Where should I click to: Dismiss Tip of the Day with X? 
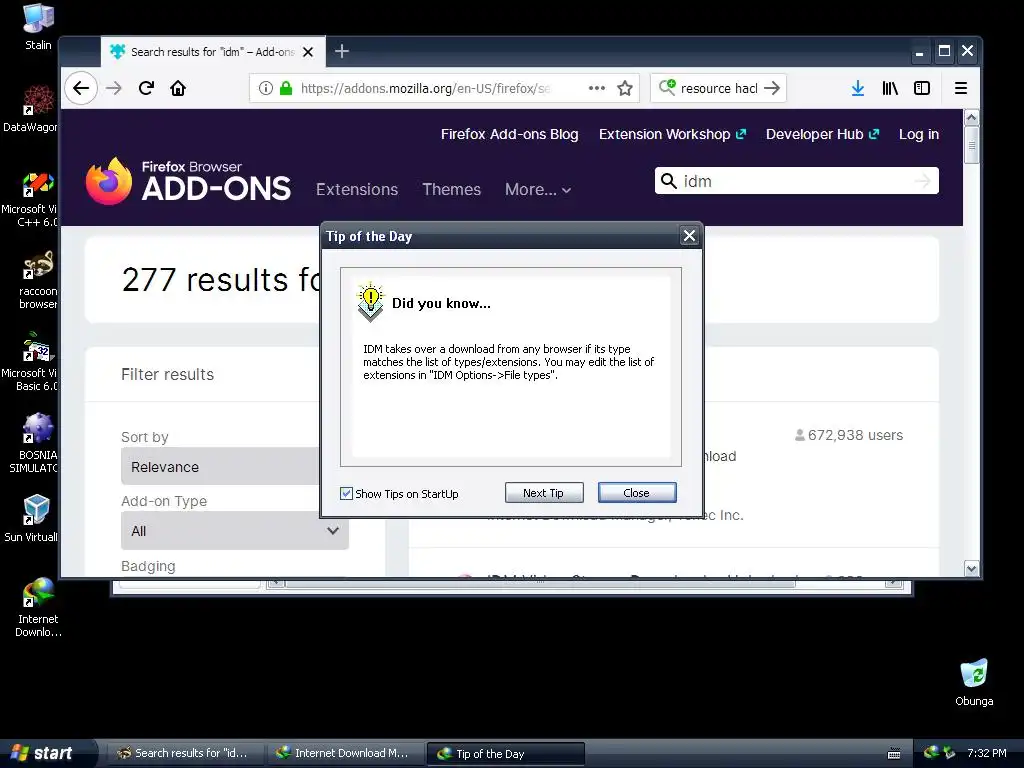689,236
